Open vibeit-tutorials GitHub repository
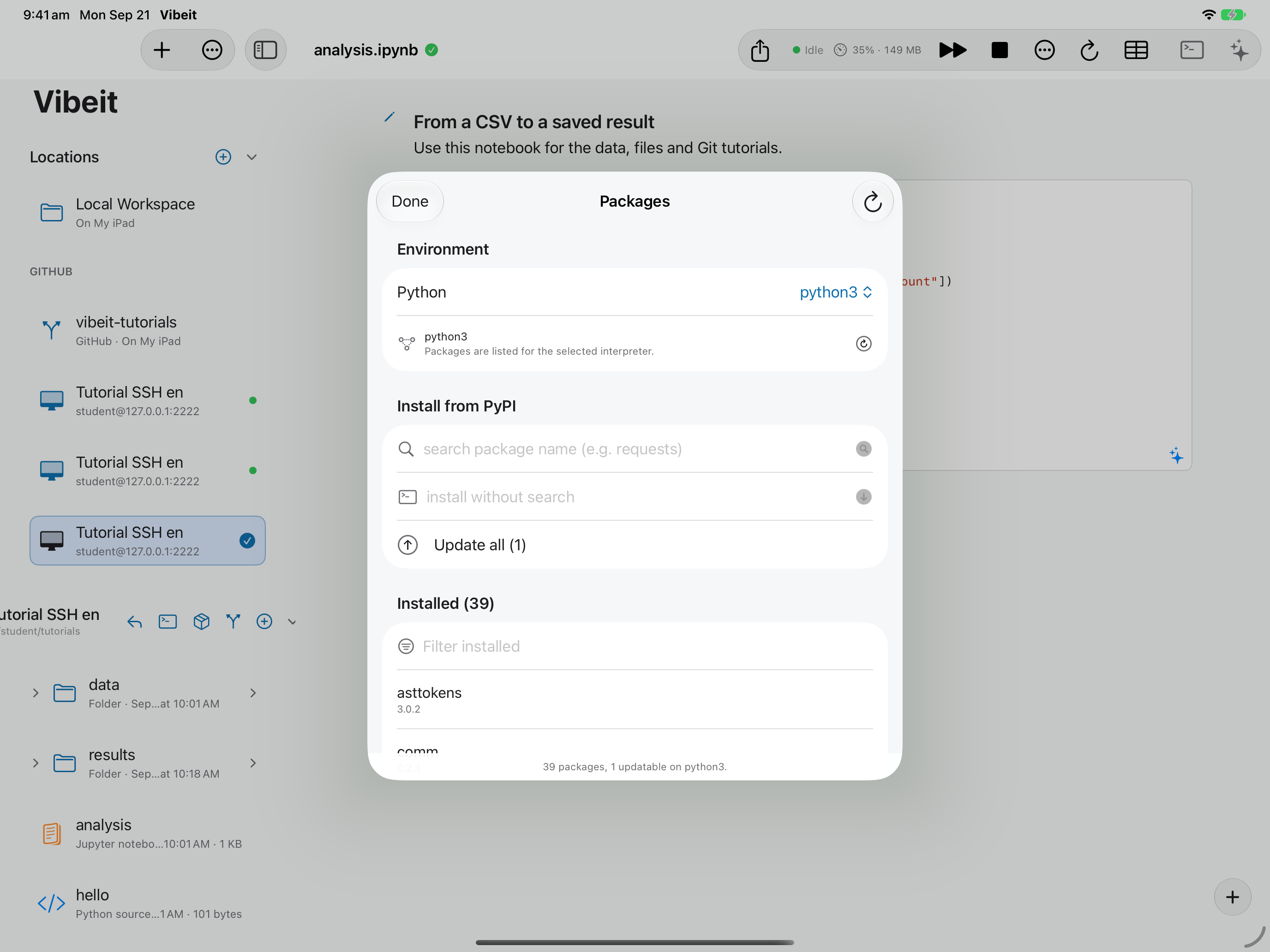The width and height of the screenshot is (1270, 952). [148, 331]
